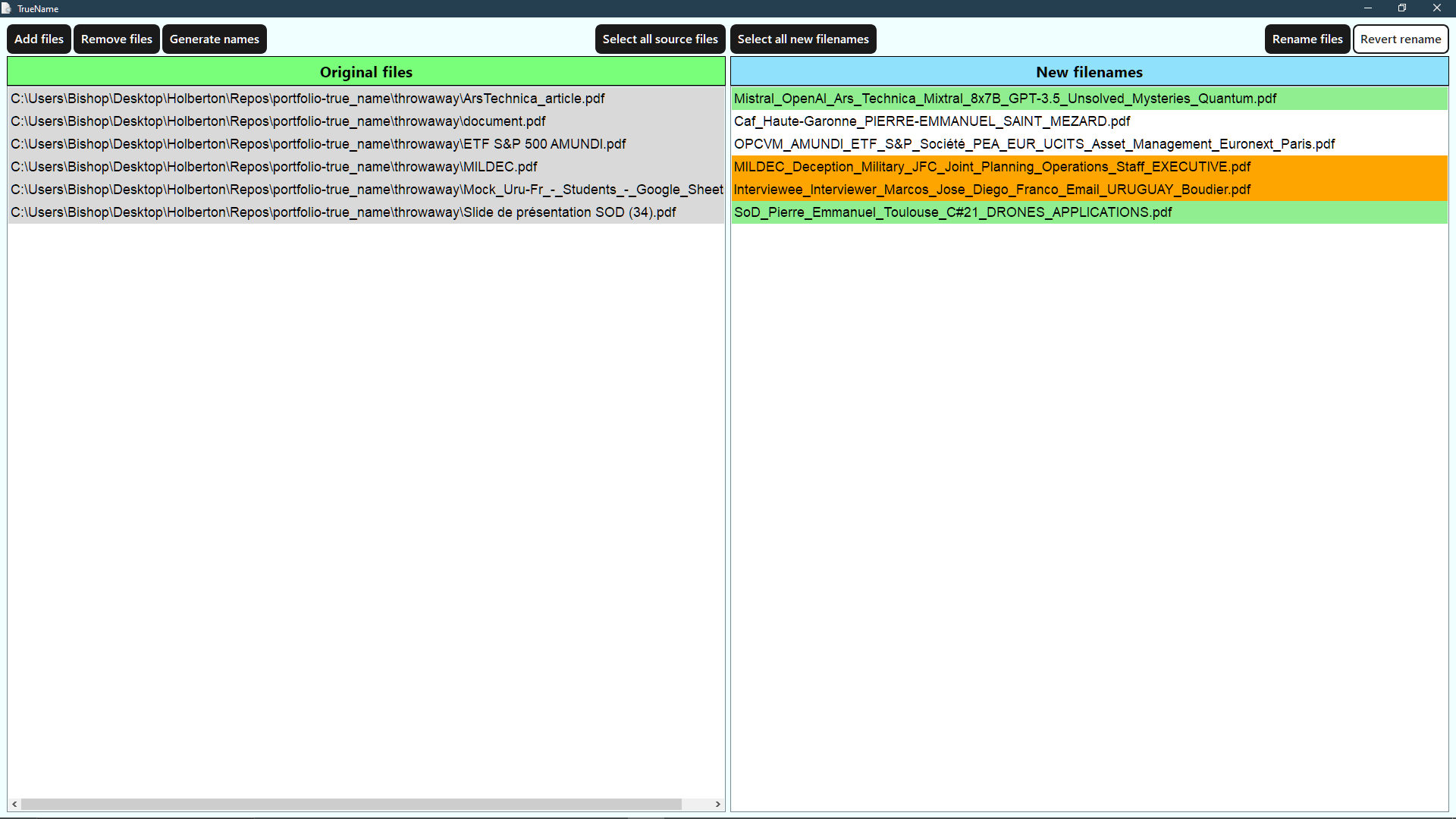Click the Original files column header
This screenshot has width=1456, height=819.
pyautogui.click(x=365, y=72)
